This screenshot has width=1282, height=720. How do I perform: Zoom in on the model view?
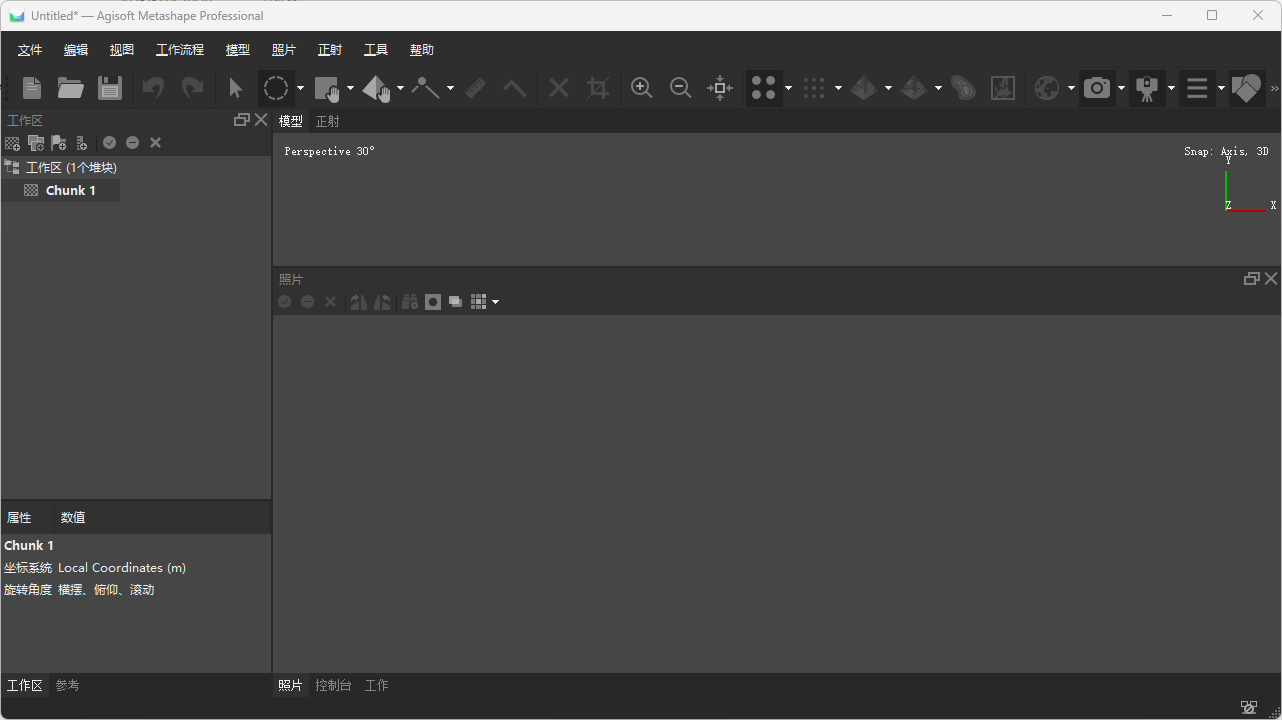tap(641, 88)
